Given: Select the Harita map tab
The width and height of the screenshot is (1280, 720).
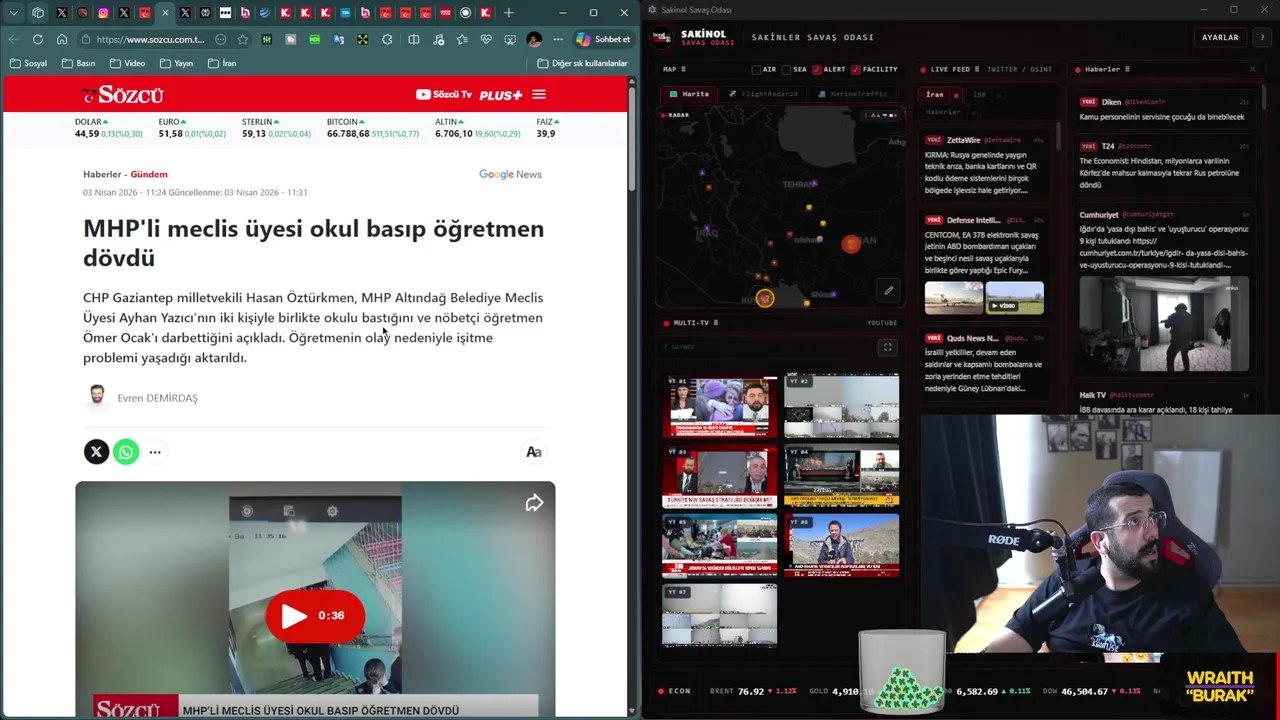Looking at the screenshot, I should 689,94.
